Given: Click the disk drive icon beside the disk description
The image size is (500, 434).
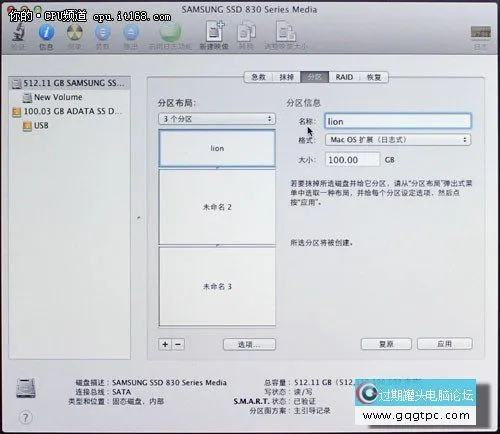Looking at the screenshot, I should [x=26, y=388].
